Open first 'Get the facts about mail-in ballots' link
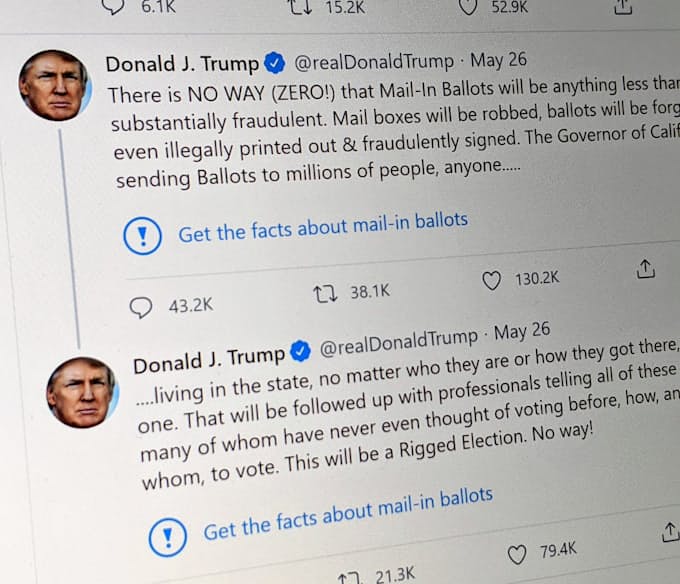The height and width of the screenshot is (584, 680). 323,227
